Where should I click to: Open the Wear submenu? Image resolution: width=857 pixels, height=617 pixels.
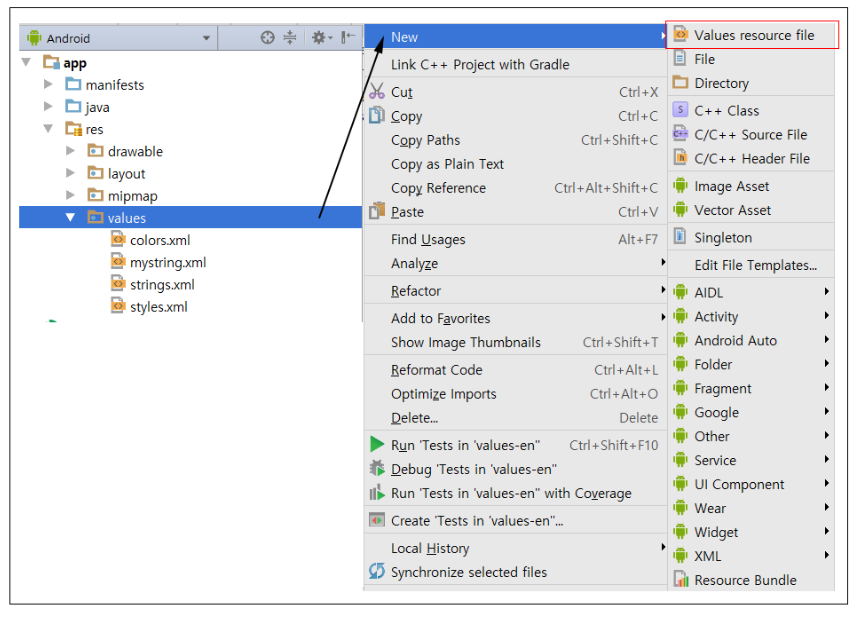(751, 508)
